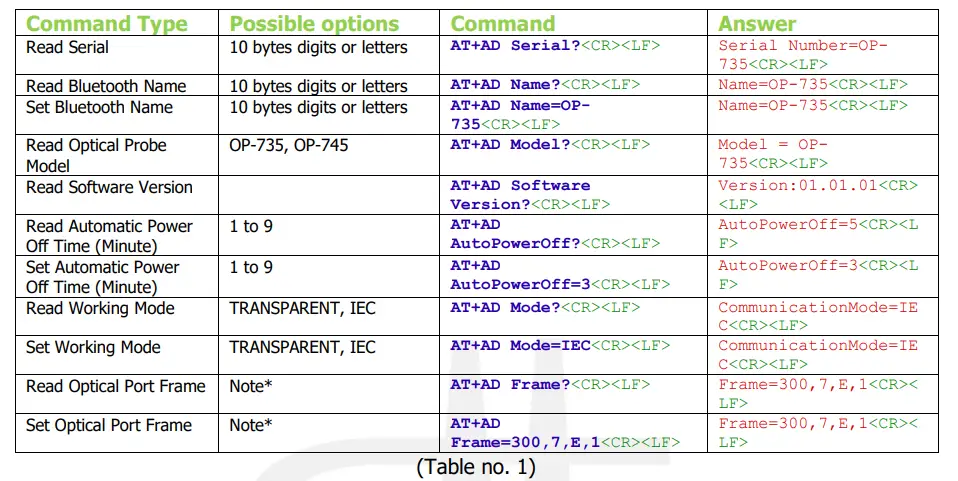The height and width of the screenshot is (481, 958).
Task: Select the "Set Bluetooth Name" cell
Action: point(99,107)
